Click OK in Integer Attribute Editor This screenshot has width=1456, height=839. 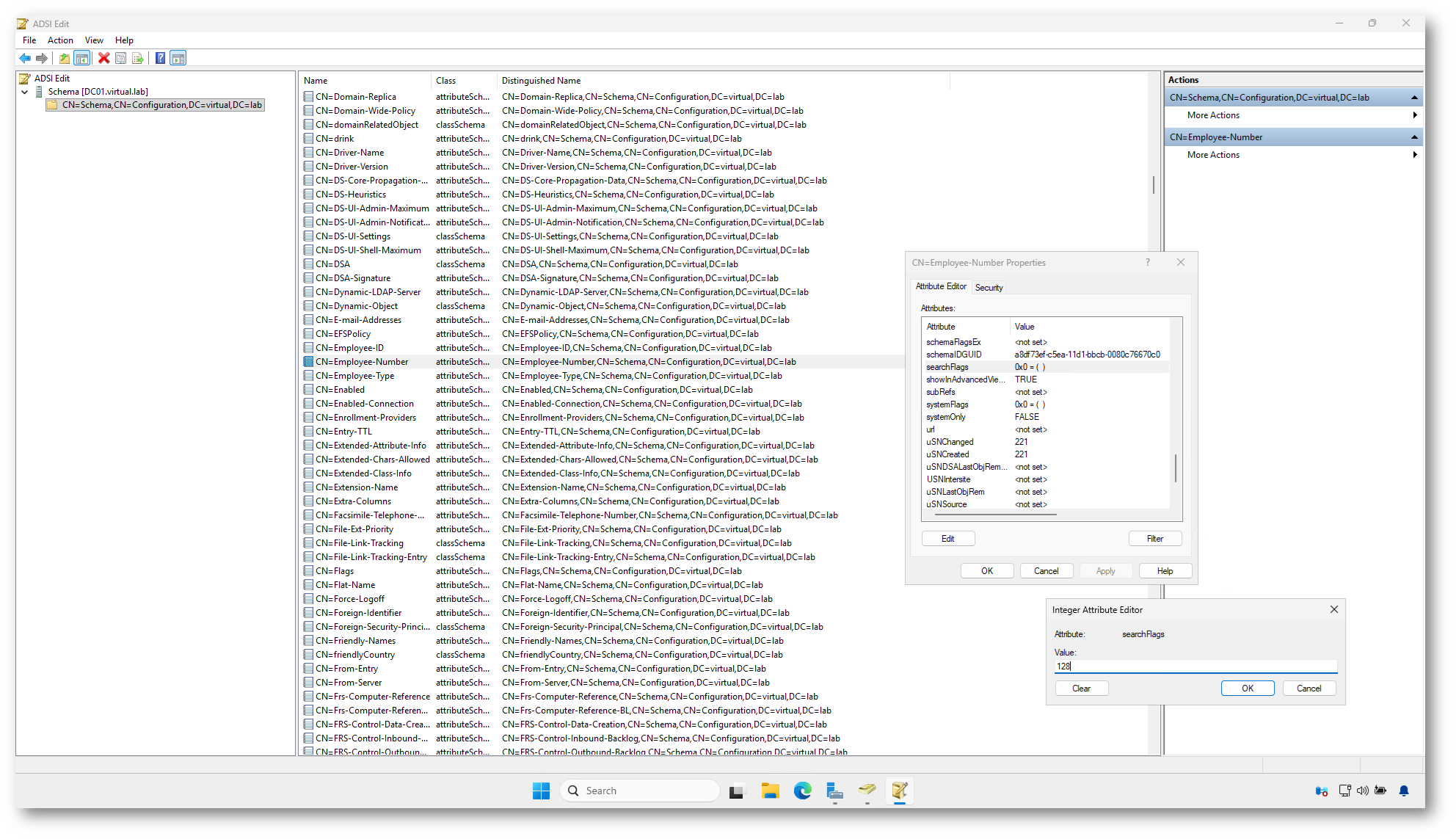[1248, 689]
